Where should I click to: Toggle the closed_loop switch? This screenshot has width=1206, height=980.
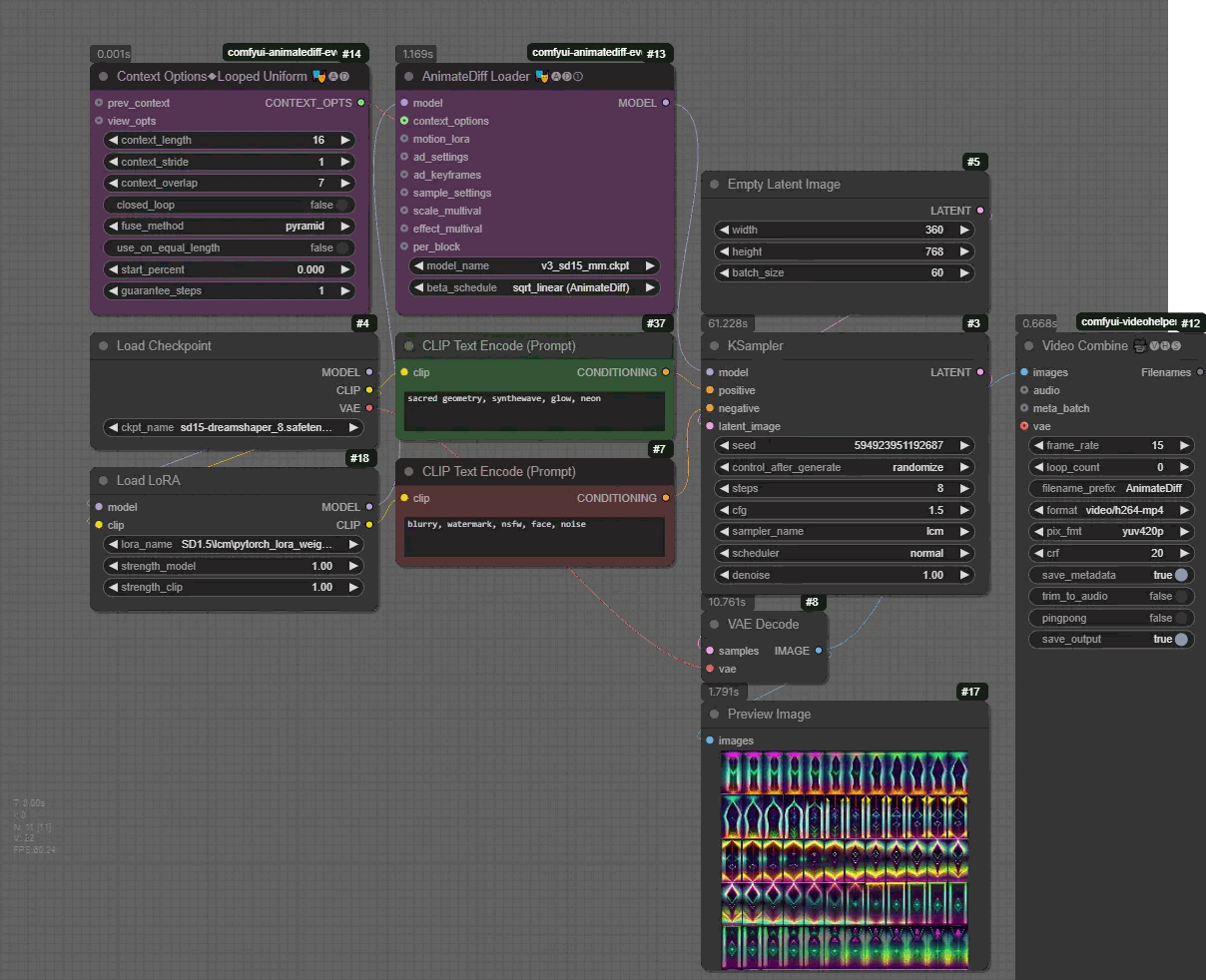coord(341,205)
